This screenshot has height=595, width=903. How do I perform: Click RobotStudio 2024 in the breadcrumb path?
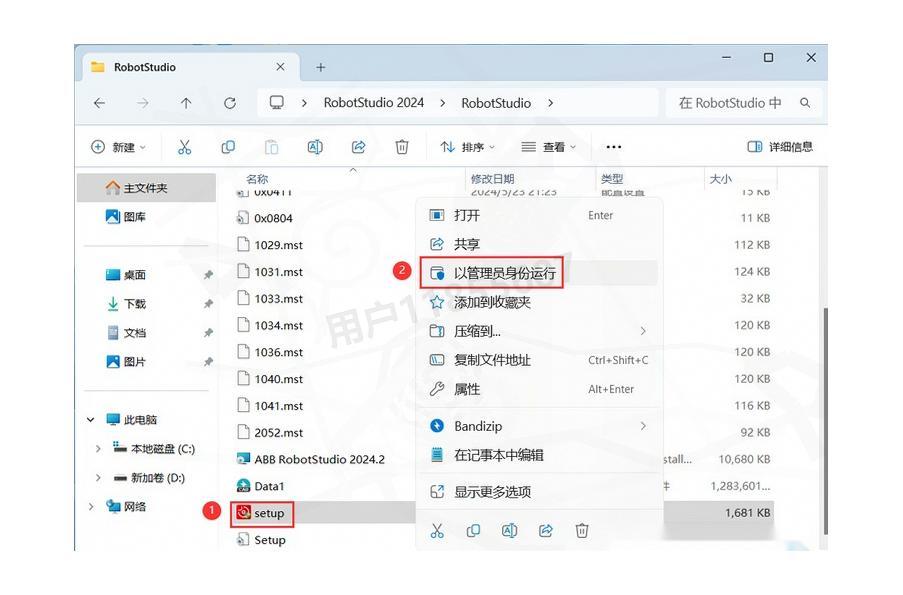point(374,103)
